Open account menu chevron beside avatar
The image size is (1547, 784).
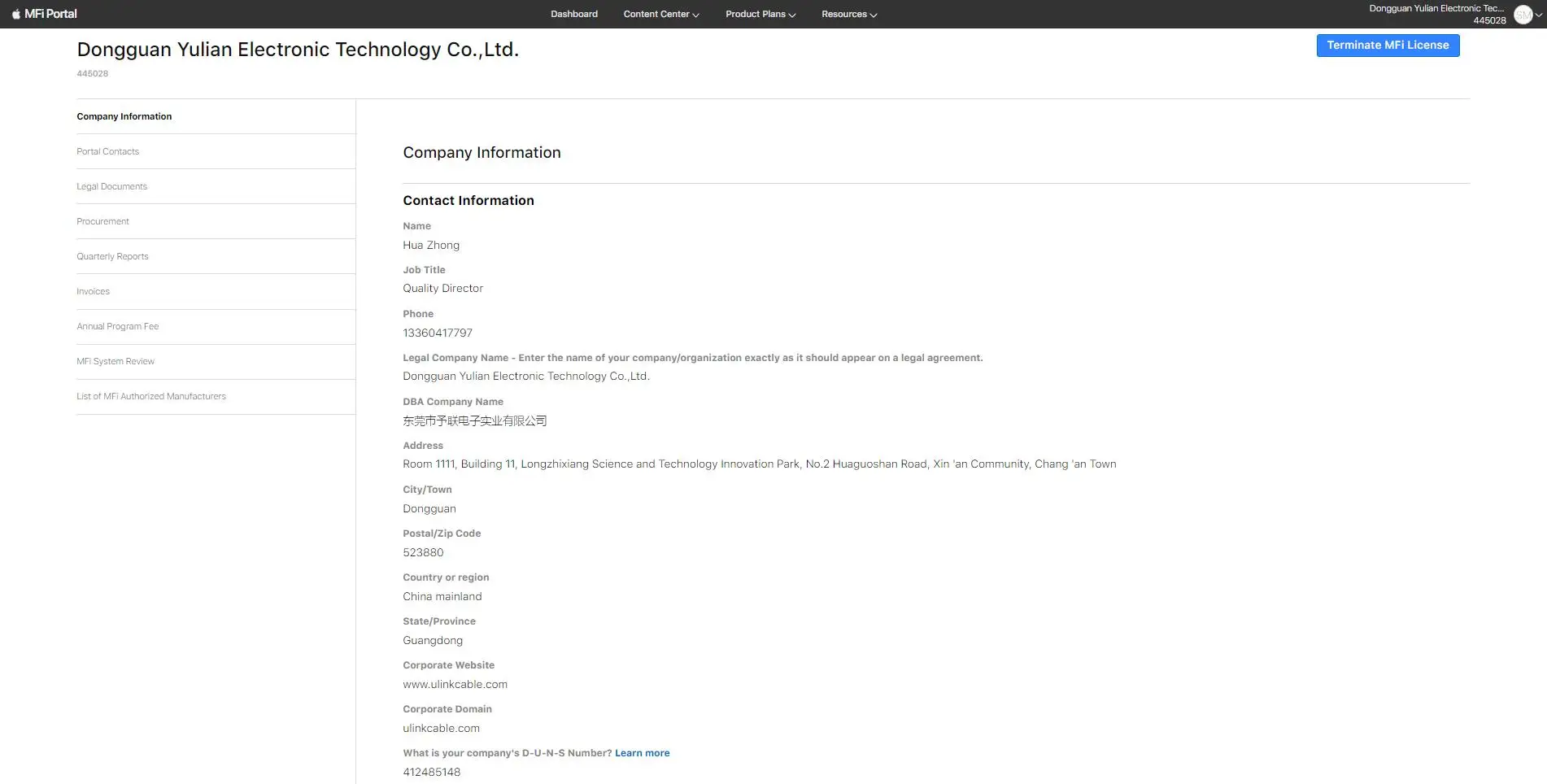click(1539, 15)
